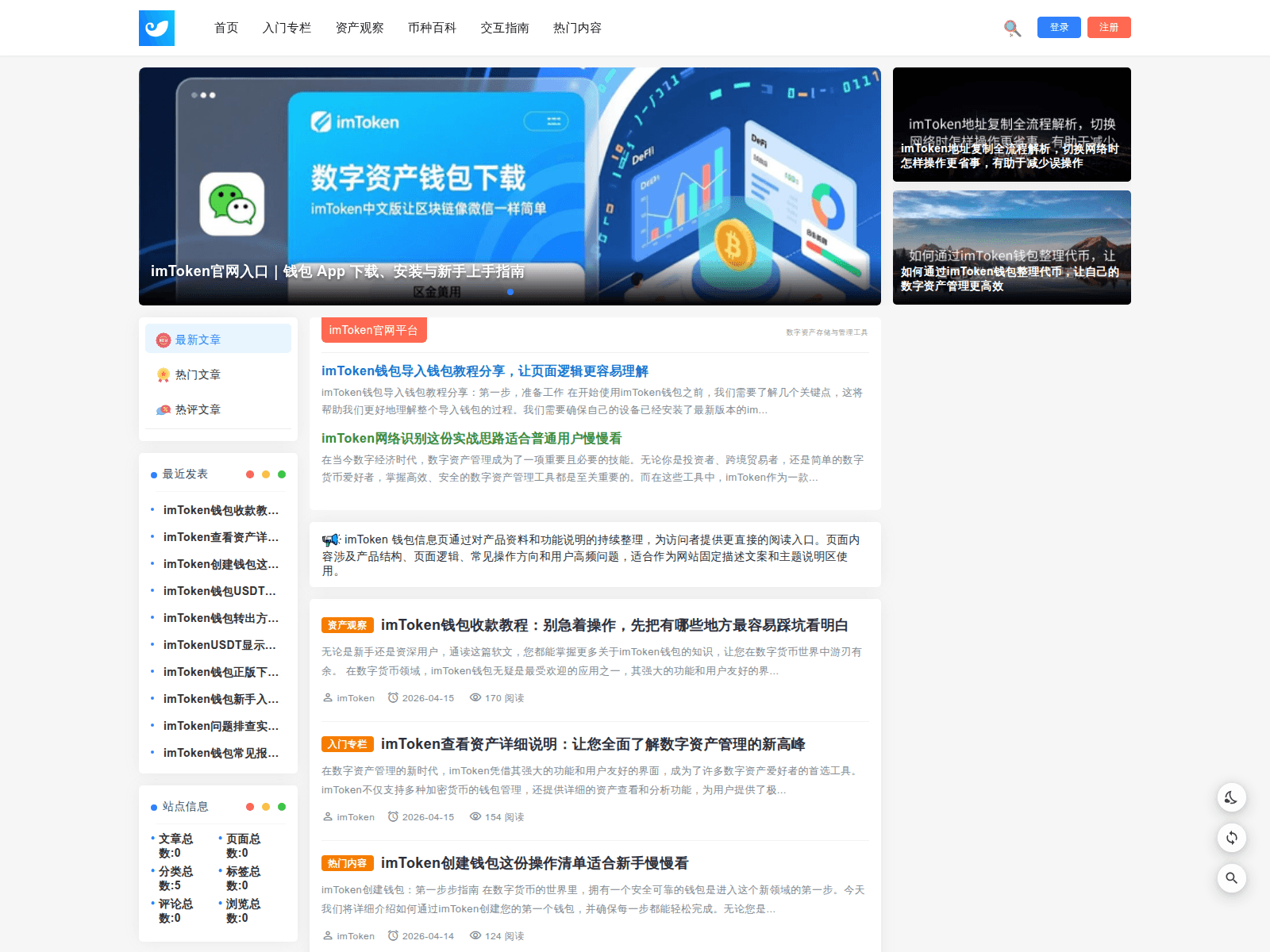Click the red dot in 最近发表 header
This screenshot has height=952, width=1270.
(250, 474)
